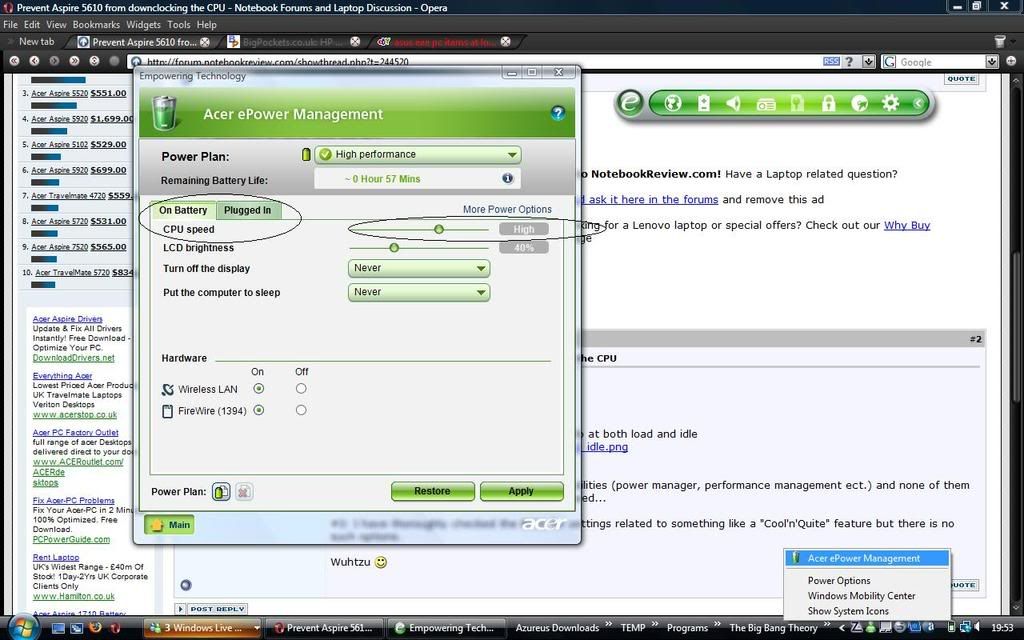Expand the Google search engine dropdown

(x=991, y=61)
